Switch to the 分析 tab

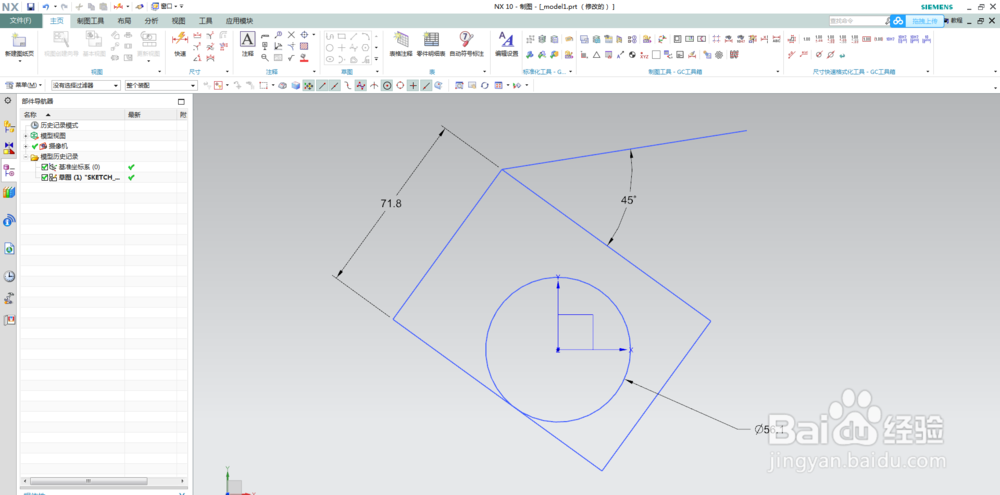coord(151,21)
